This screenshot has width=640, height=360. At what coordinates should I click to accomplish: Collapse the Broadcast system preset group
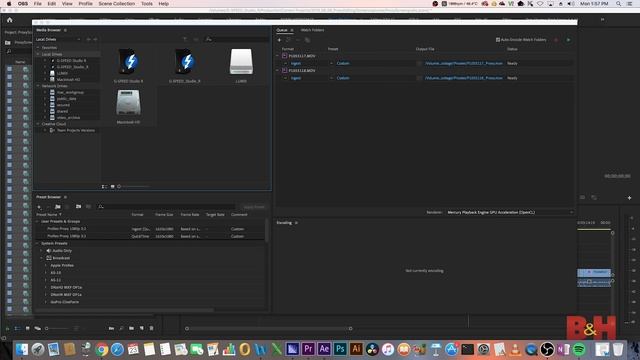(41, 258)
